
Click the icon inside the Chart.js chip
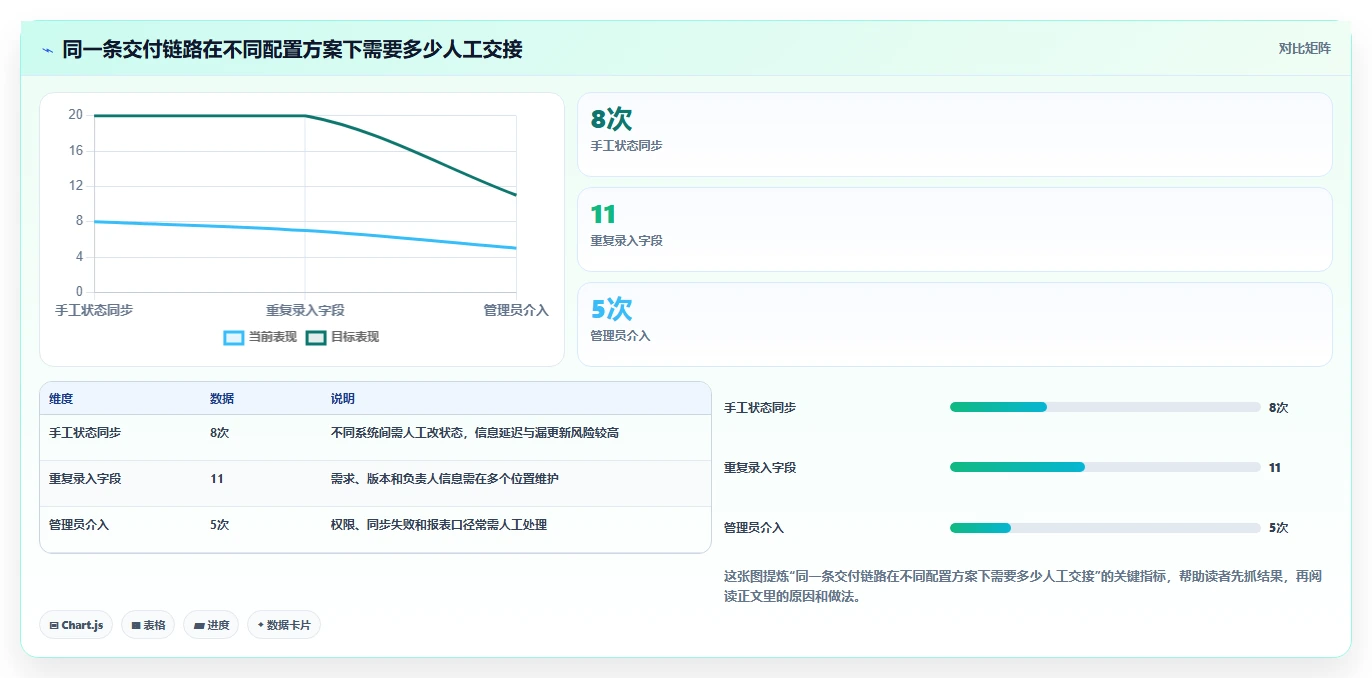[x=54, y=626]
